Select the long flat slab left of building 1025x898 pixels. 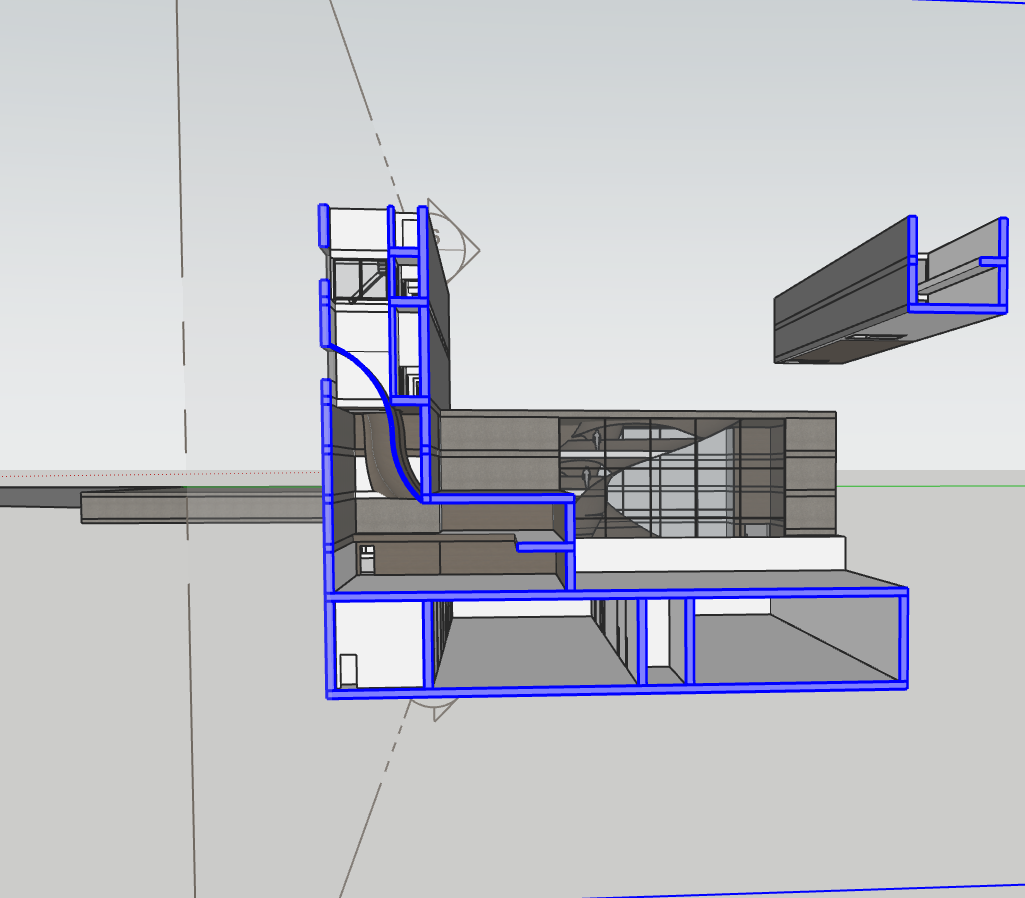click(x=201, y=507)
